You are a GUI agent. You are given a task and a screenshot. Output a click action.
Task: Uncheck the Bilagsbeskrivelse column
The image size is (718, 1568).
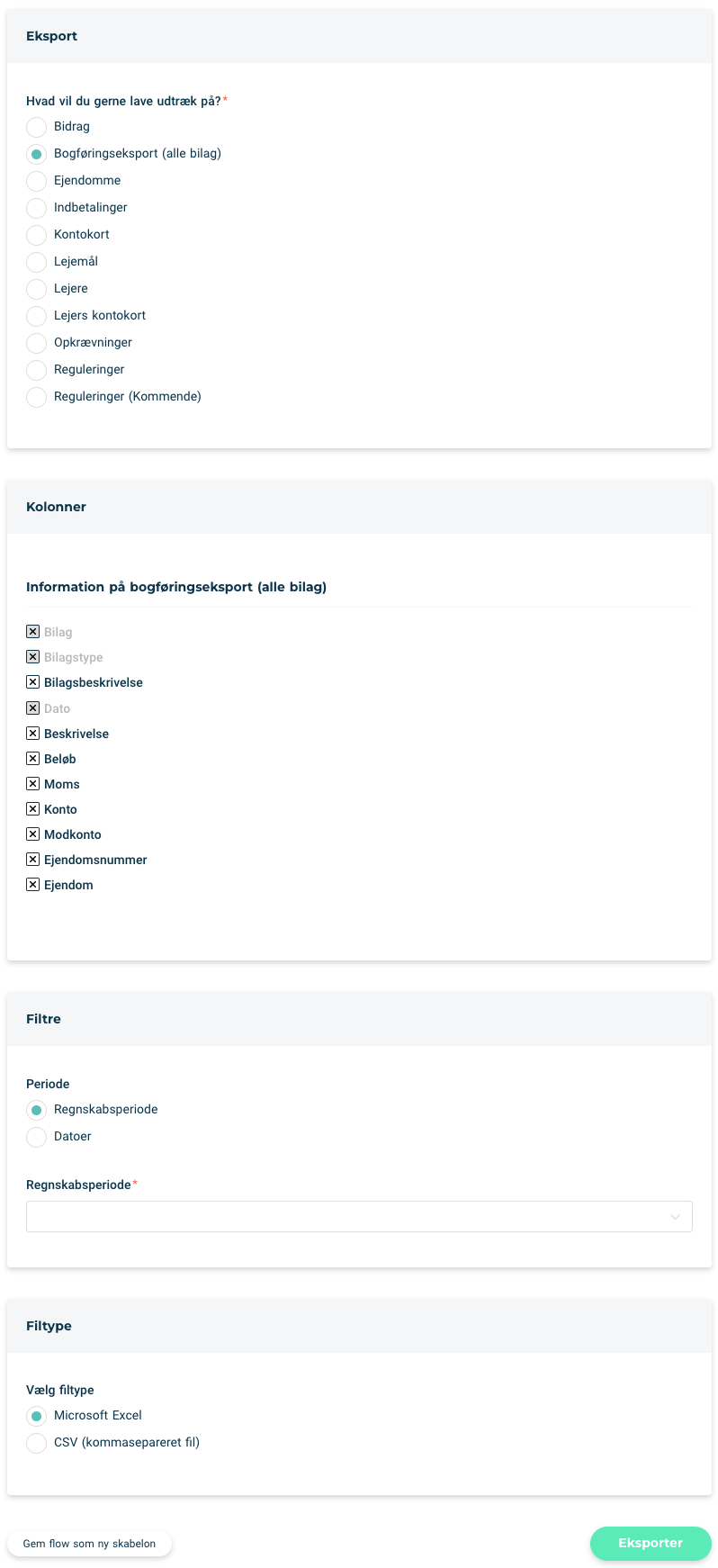click(x=32, y=682)
